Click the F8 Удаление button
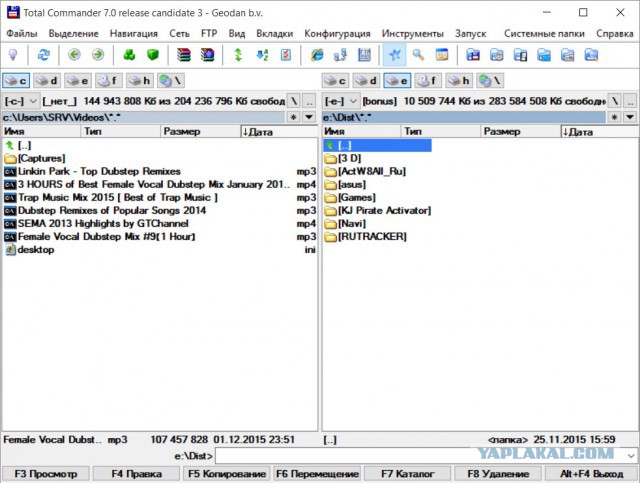Viewport: 640px width, 483px height. [x=498, y=474]
